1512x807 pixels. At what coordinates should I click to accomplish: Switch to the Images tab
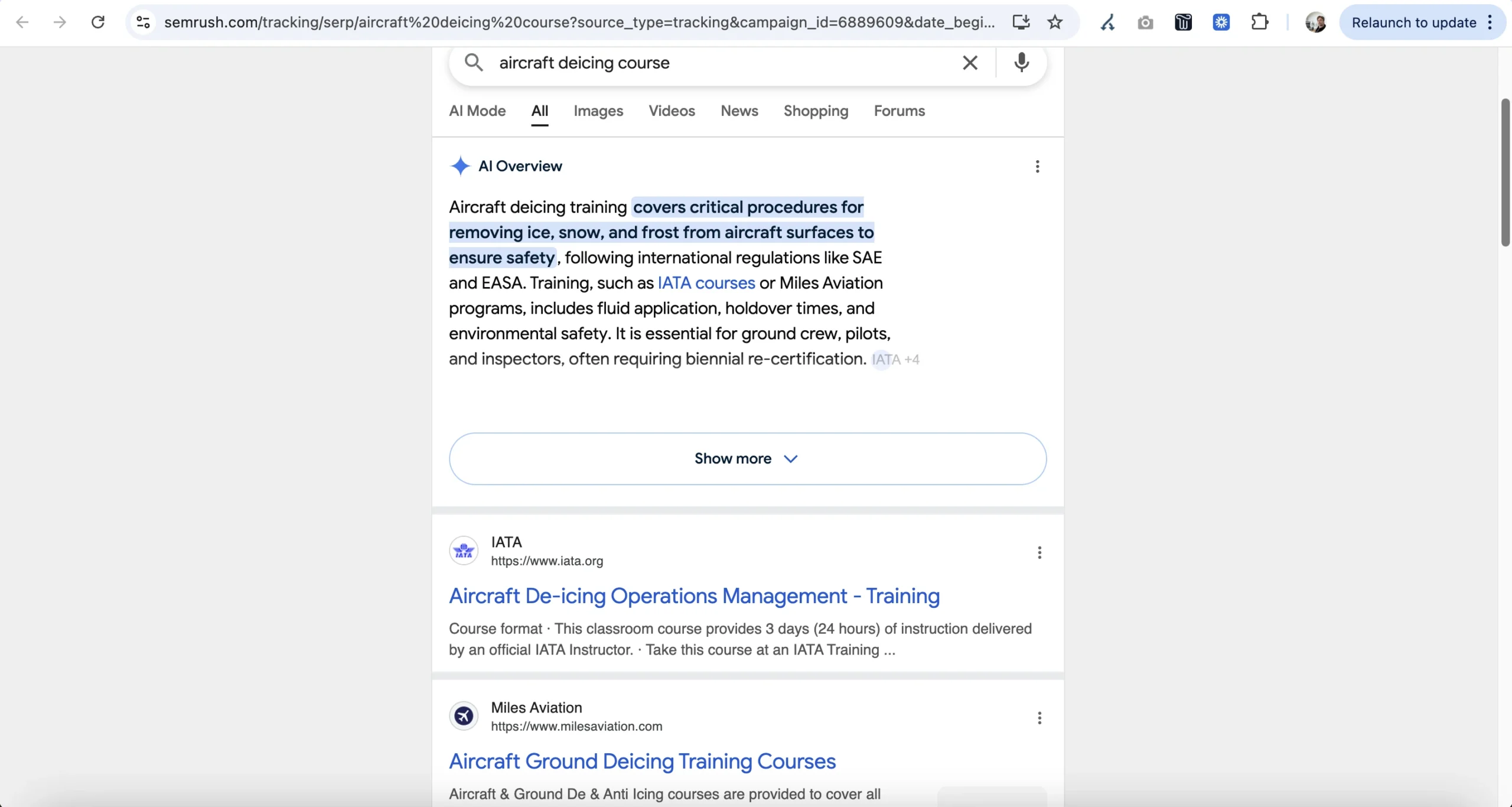click(x=598, y=111)
